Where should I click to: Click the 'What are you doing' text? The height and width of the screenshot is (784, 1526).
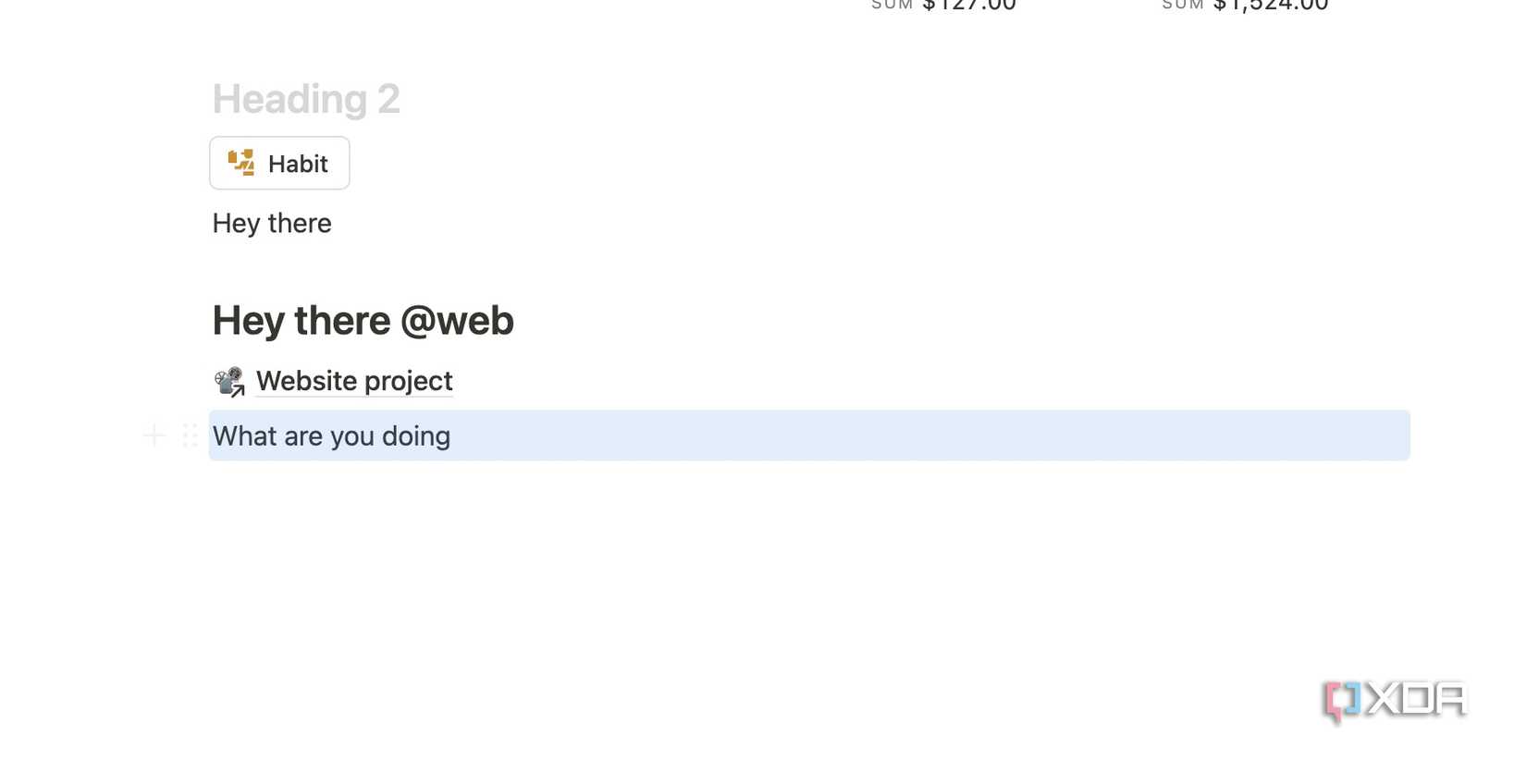coord(331,435)
